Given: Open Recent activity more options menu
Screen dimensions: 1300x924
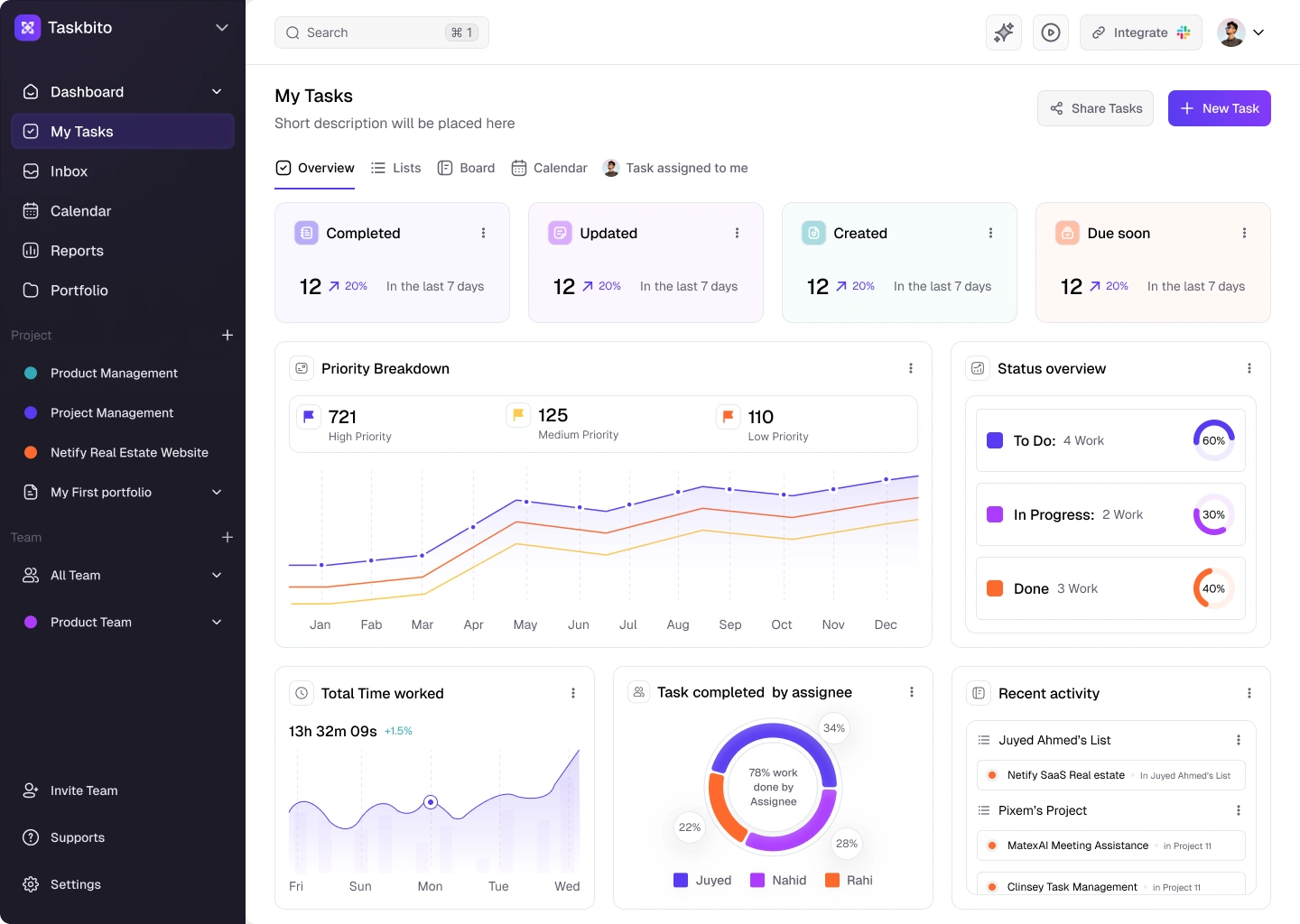Looking at the screenshot, I should pos(1249,693).
